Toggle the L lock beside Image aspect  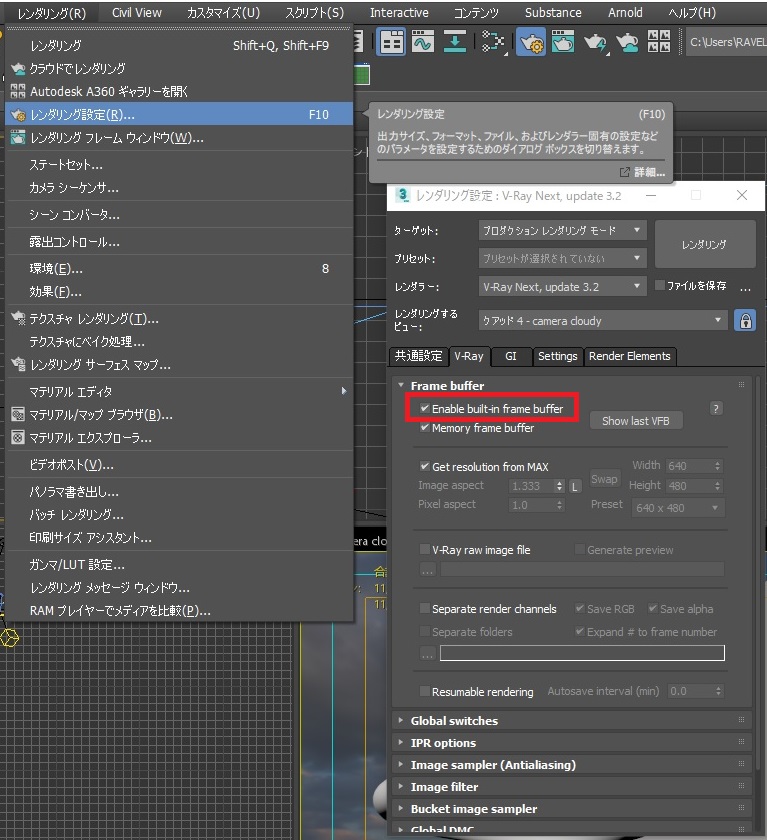click(x=575, y=486)
